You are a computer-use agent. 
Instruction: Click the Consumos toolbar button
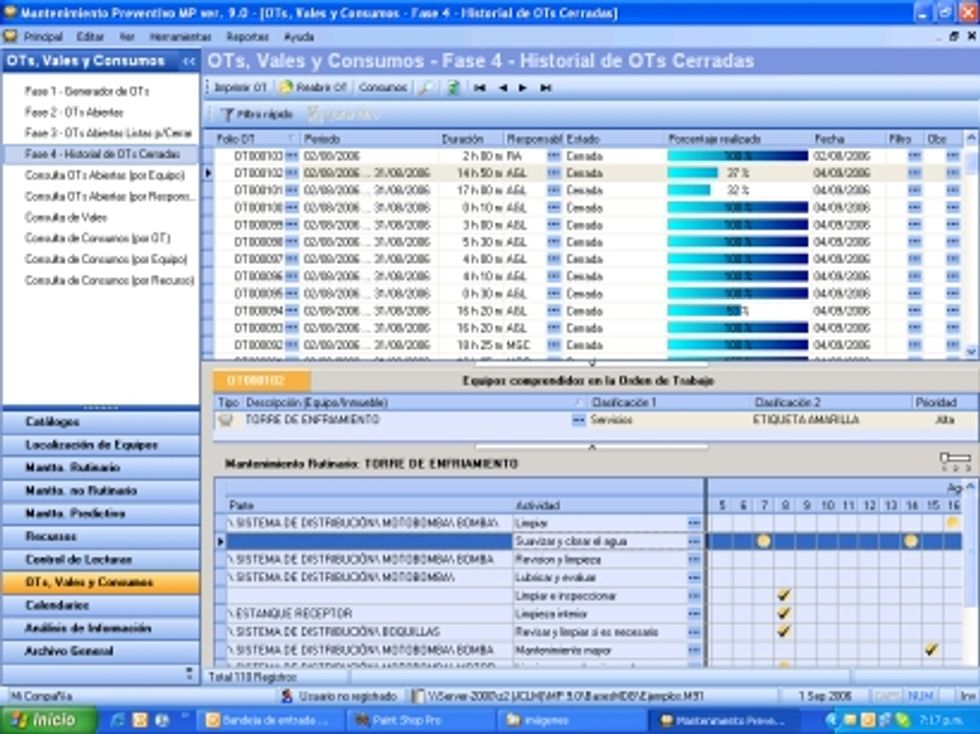pyautogui.click(x=383, y=88)
